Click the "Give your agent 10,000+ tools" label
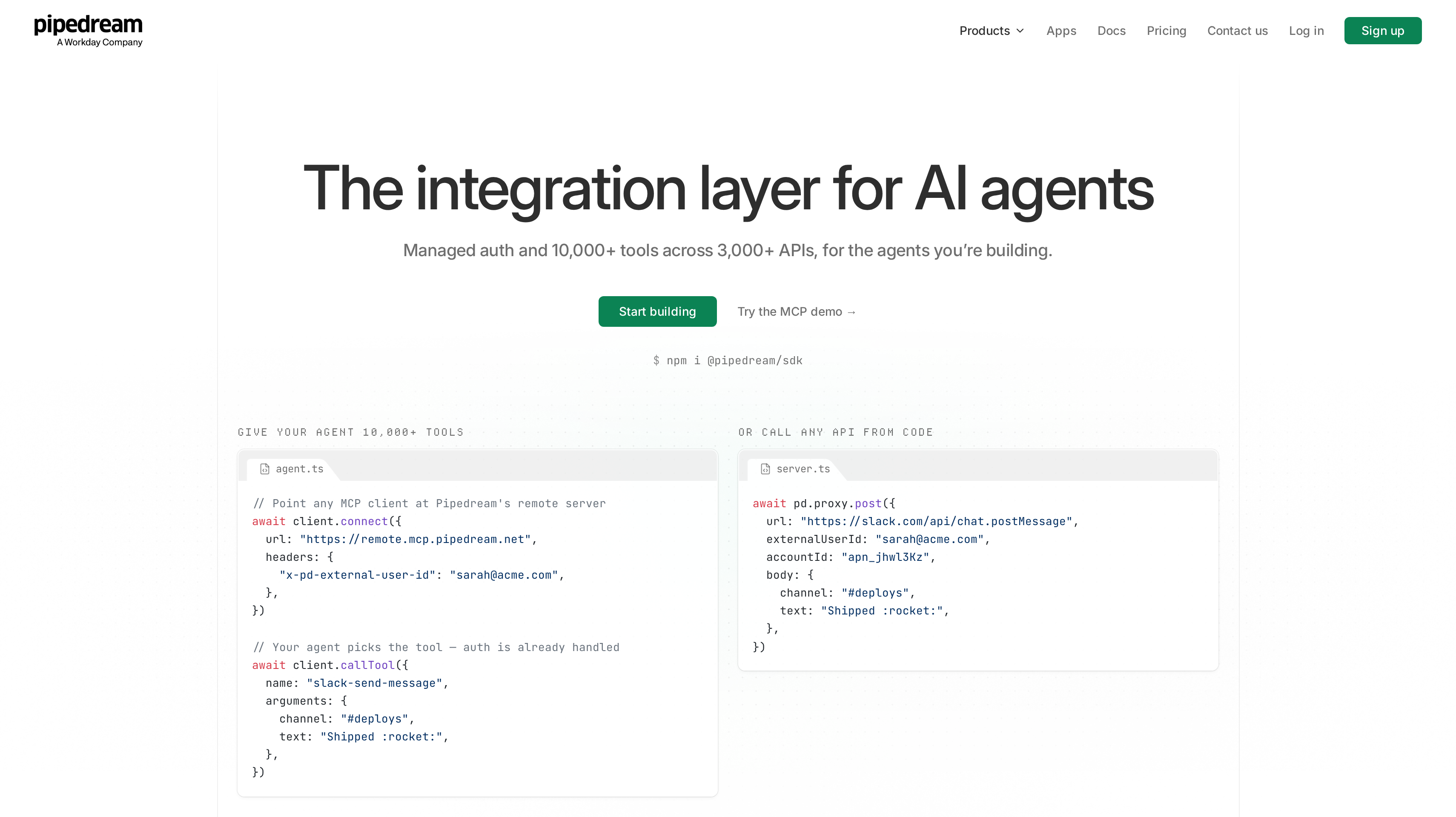Image resolution: width=1456 pixels, height=817 pixels. [350, 432]
